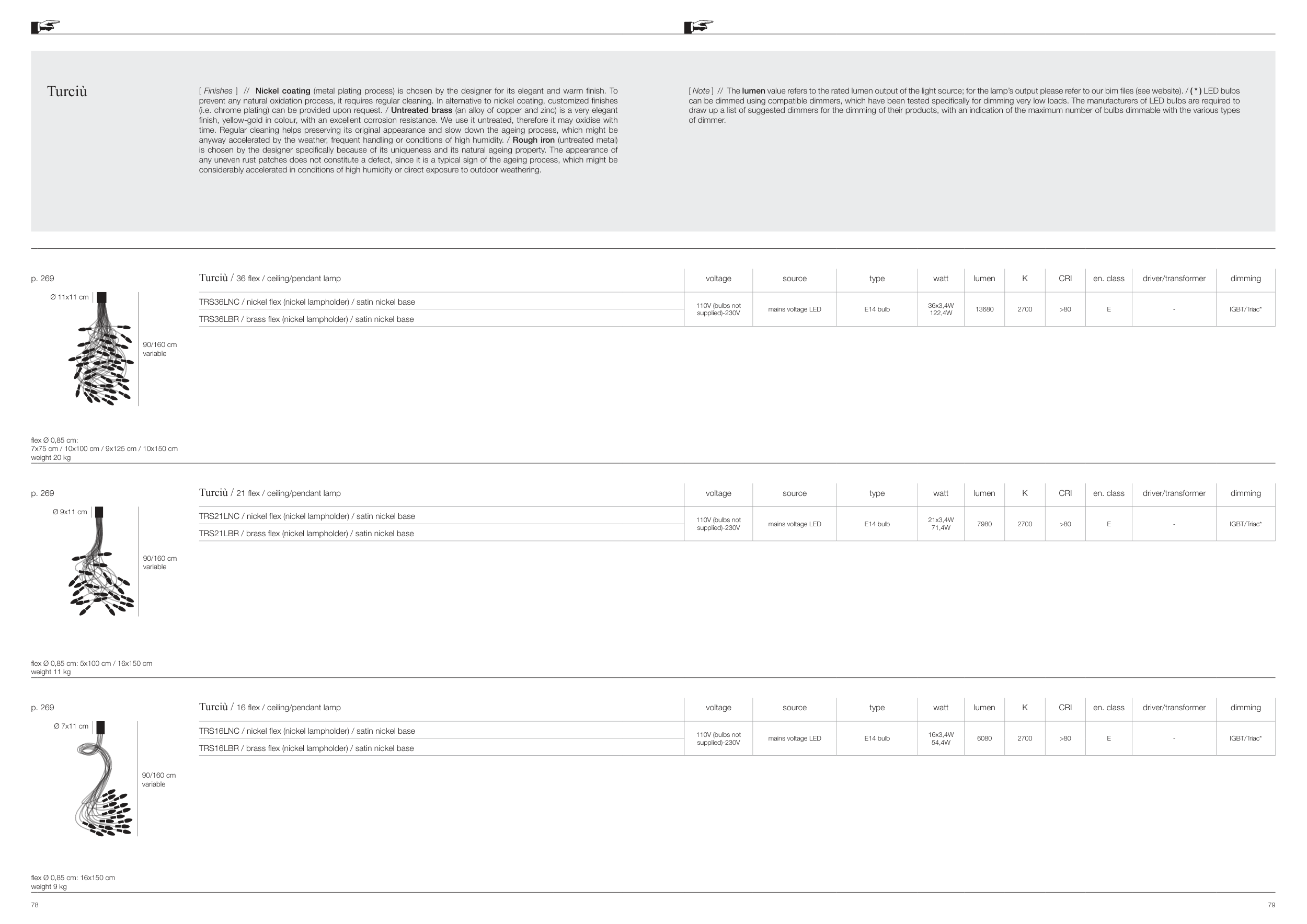Screen dimensions: 1307x924
Task: Click the 13680 lumen value cell
Action: (x=984, y=309)
